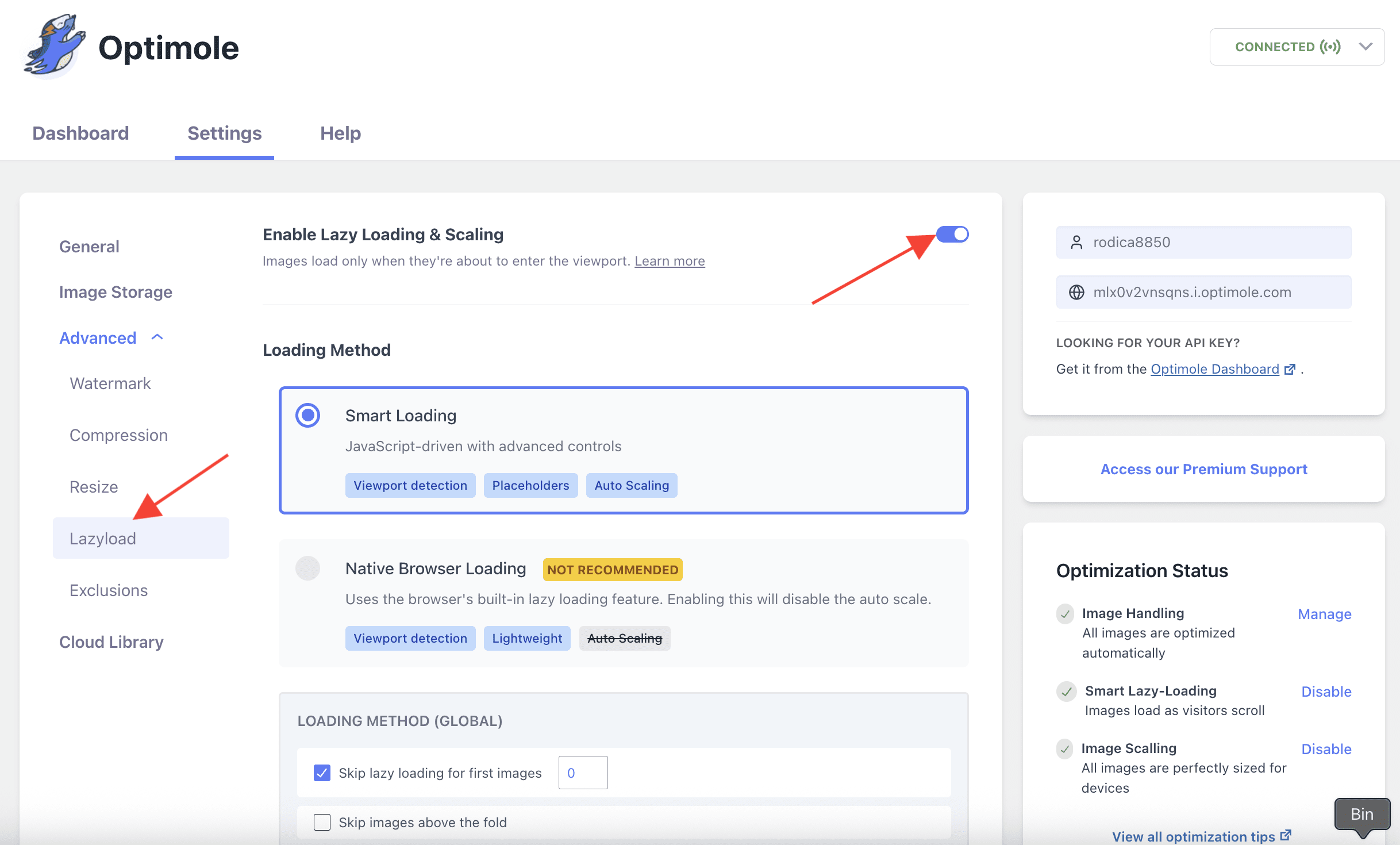Check Skip images above the fold
Screen dimensions: 1400x845
tap(322, 822)
